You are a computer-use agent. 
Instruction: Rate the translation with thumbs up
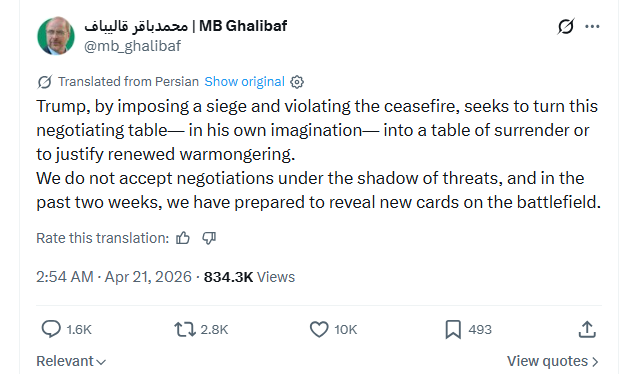(183, 238)
